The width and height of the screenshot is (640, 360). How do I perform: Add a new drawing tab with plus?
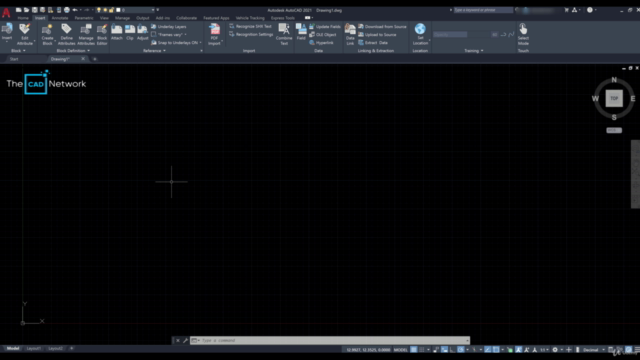[95, 59]
